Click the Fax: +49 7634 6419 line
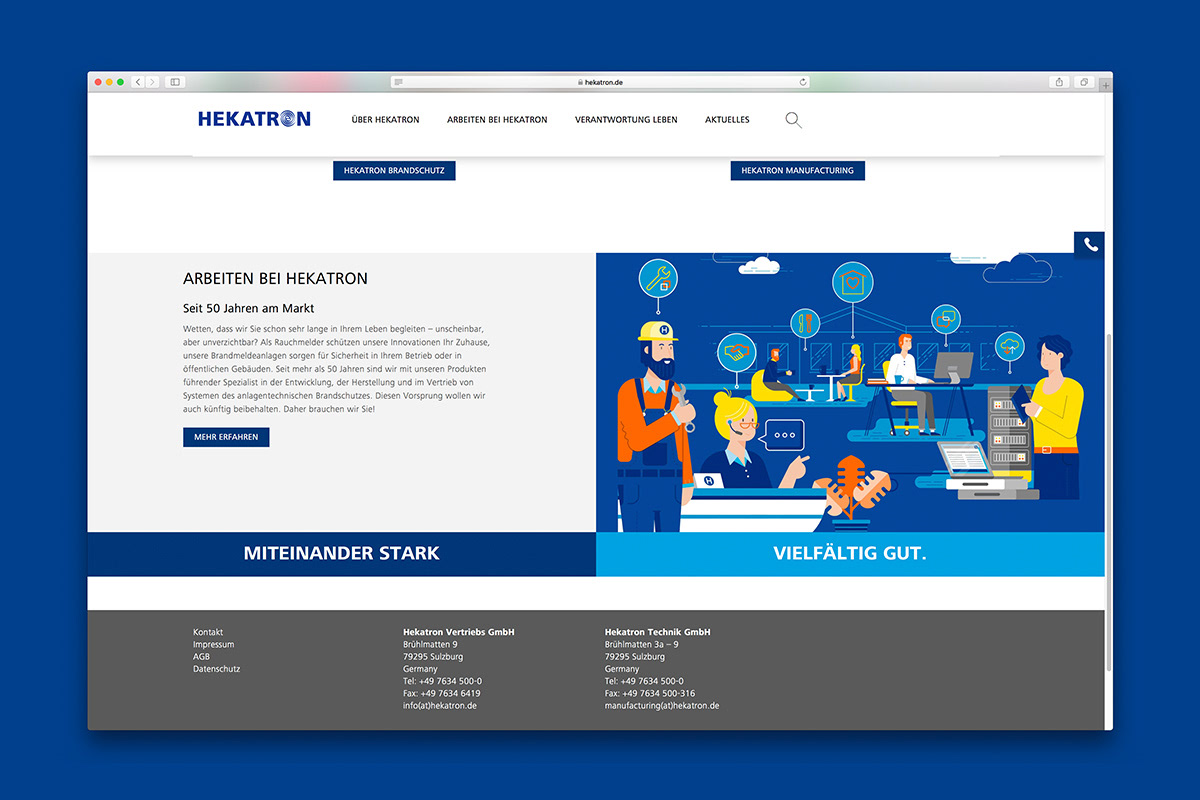This screenshot has width=1200, height=800. click(x=441, y=693)
